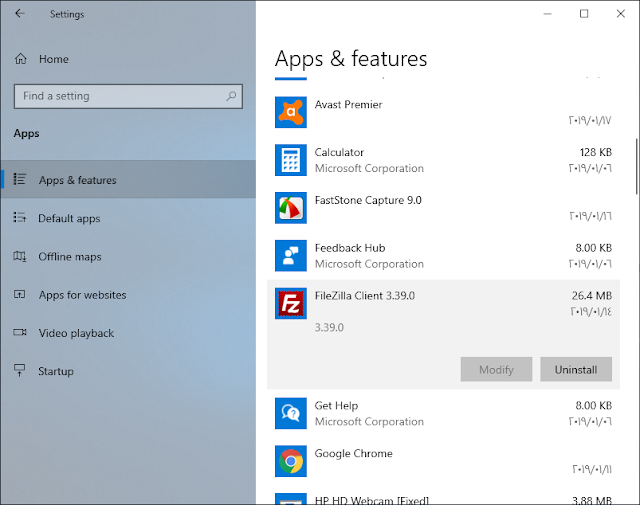Click the Apps & features page heading
Image resolution: width=640 pixels, height=505 pixels.
pyautogui.click(x=351, y=58)
